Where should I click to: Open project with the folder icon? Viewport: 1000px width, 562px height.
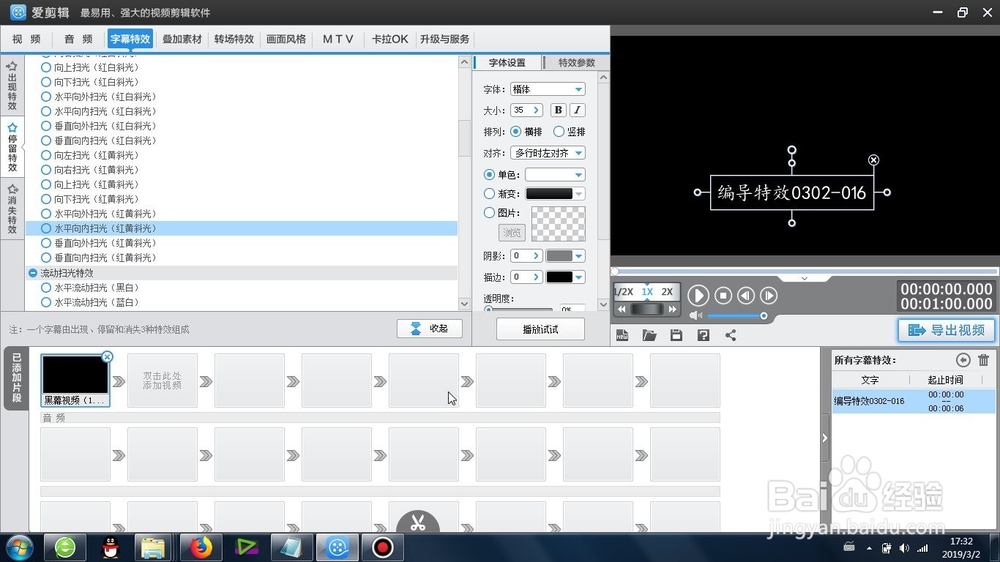tap(649, 336)
